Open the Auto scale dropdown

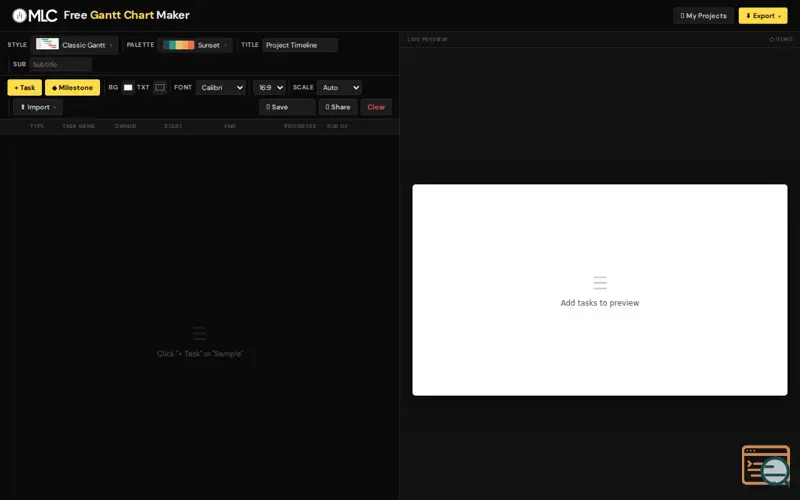point(339,88)
